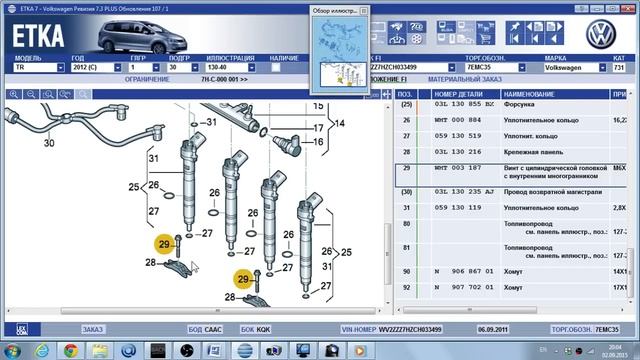Jump to first entry navigation icon
Screen dimensions: 640x360
pos(515,39)
